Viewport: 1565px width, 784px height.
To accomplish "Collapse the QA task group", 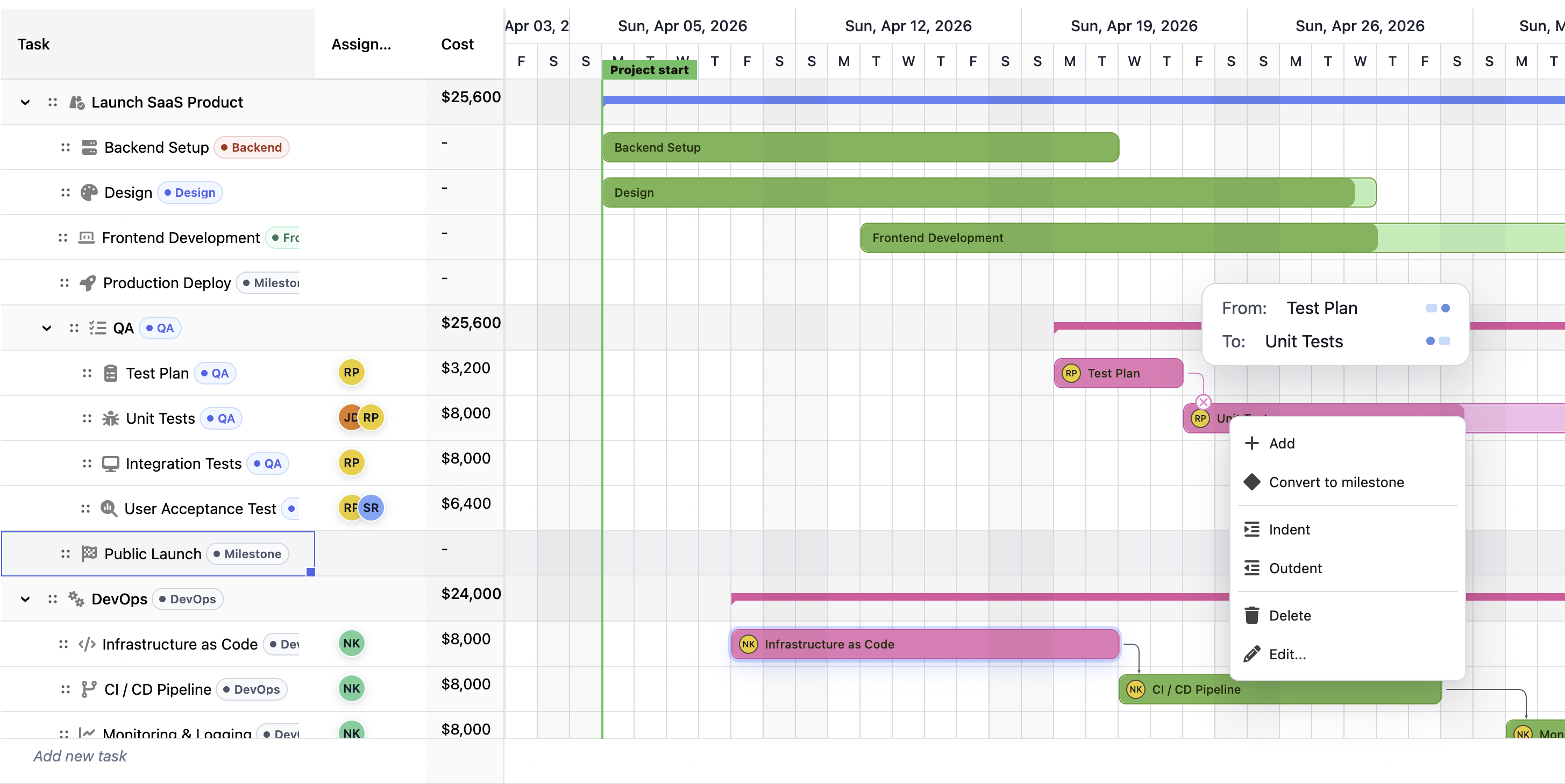I will [x=47, y=329].
